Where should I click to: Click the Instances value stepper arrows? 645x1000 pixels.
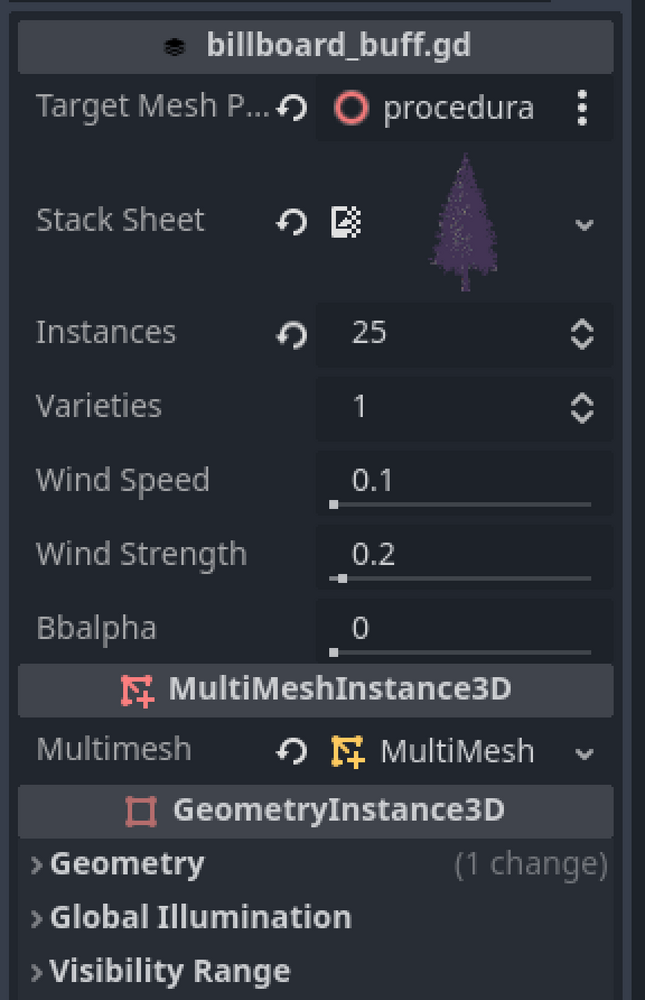582,334
